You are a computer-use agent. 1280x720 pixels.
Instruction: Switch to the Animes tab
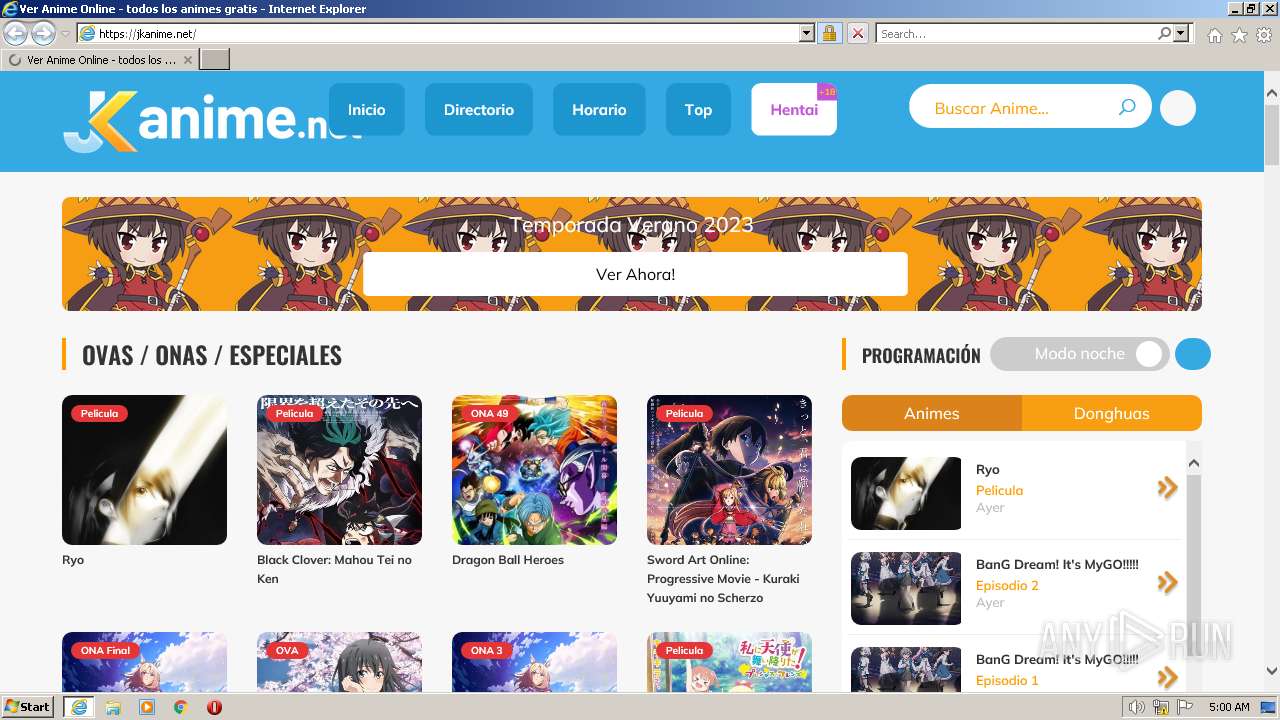click(x=932, y=413)
